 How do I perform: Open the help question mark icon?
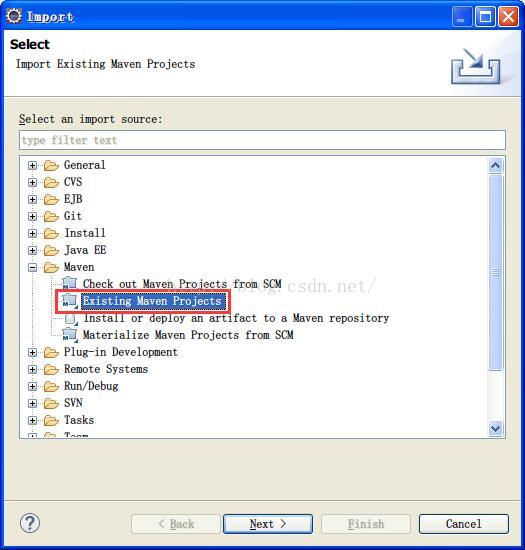coord(30,523)
